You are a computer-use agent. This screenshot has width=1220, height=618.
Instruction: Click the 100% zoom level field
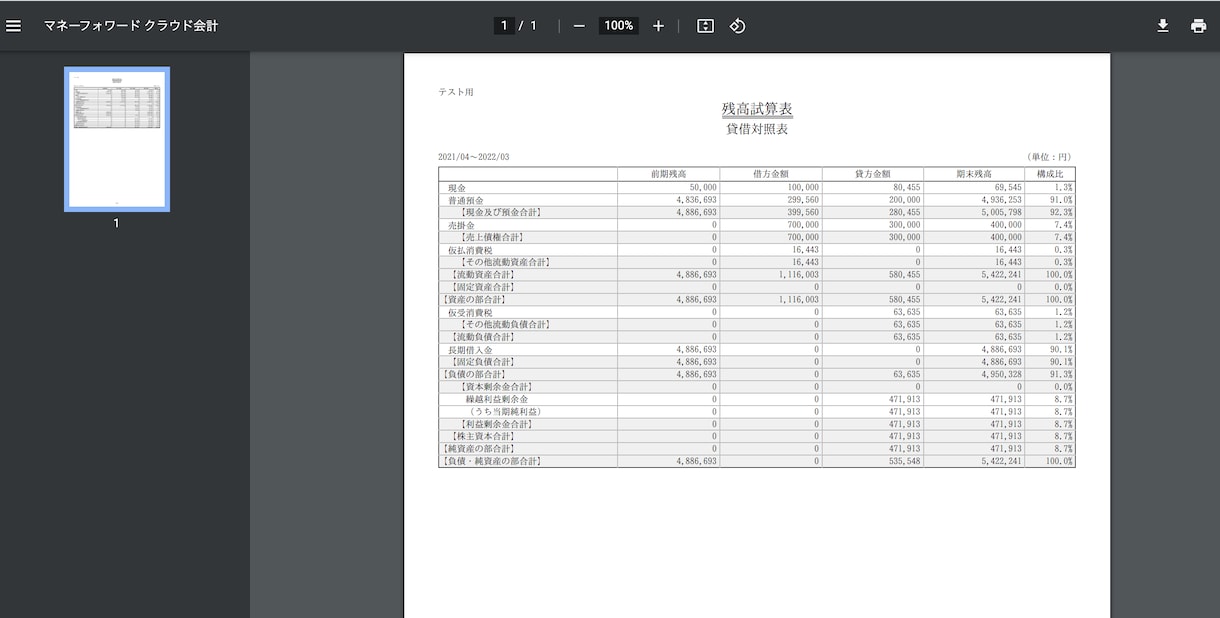pyautogui.click(x=619, y=26)
